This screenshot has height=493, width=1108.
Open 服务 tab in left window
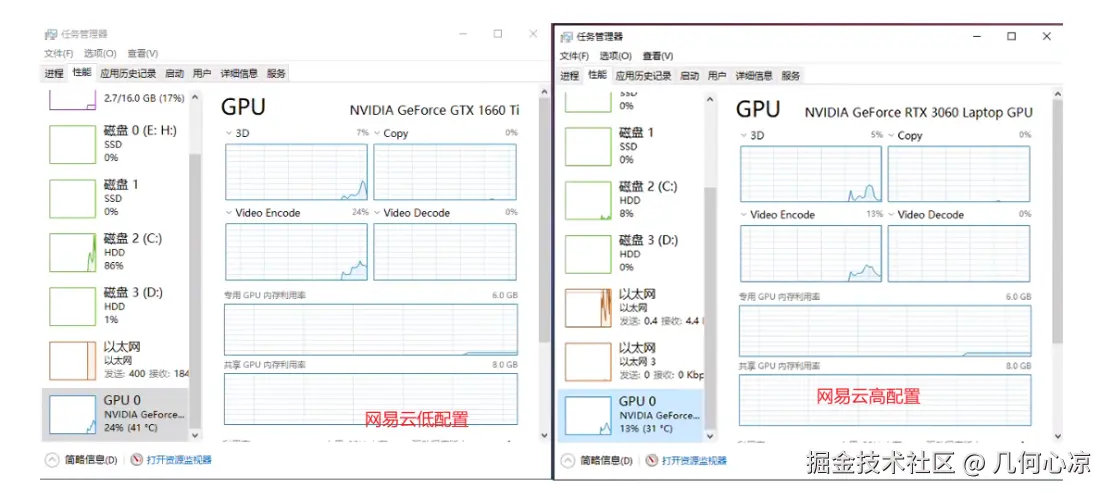click(276, 73)
